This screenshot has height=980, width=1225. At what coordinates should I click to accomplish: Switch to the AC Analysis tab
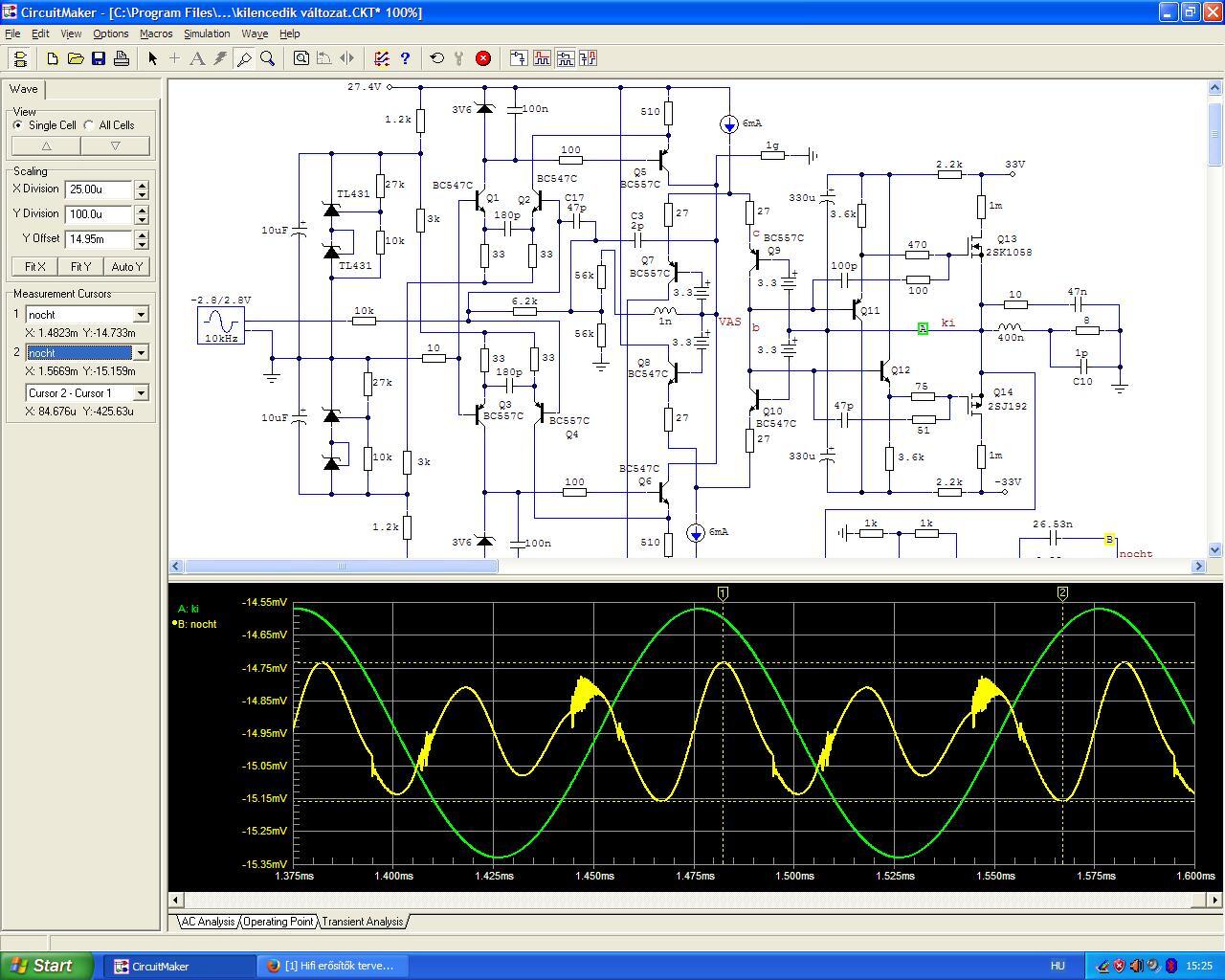208,922
